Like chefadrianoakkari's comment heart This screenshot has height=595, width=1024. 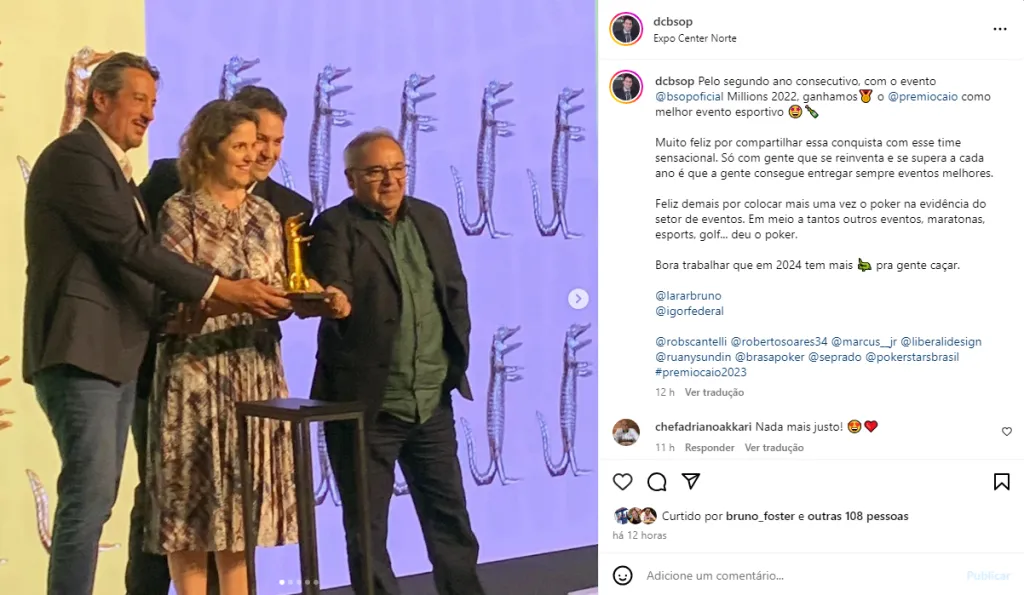pos(1006,432)
